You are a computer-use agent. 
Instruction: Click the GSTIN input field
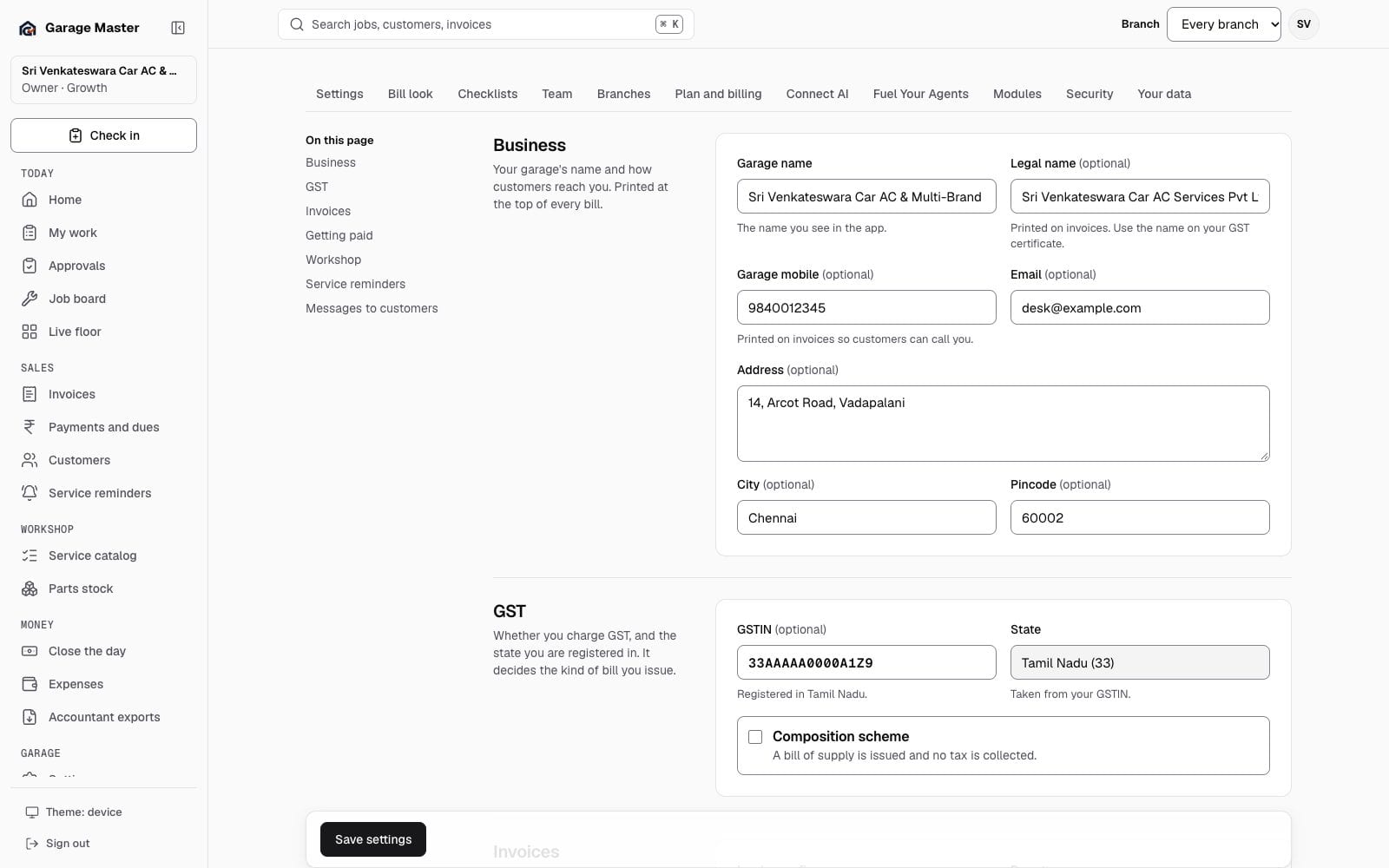point(866,662)
